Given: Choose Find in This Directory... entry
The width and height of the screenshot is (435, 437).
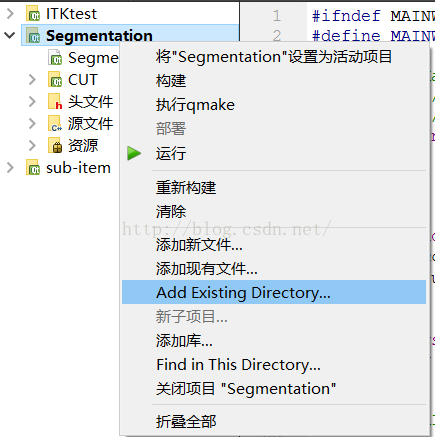Looking at the screenshot, I should 274,365.
